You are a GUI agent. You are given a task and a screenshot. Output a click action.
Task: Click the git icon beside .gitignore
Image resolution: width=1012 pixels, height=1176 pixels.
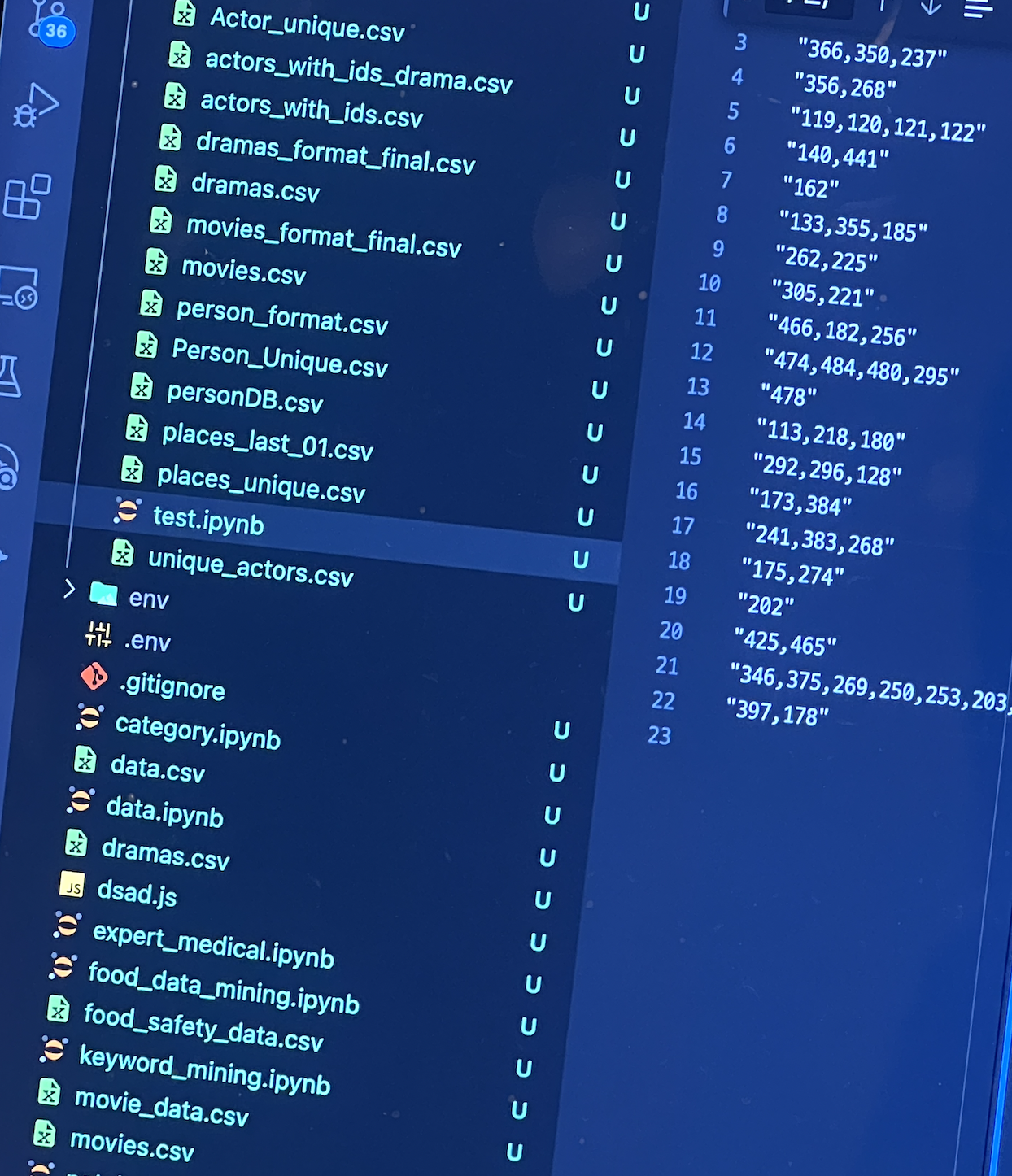[94, 677]
